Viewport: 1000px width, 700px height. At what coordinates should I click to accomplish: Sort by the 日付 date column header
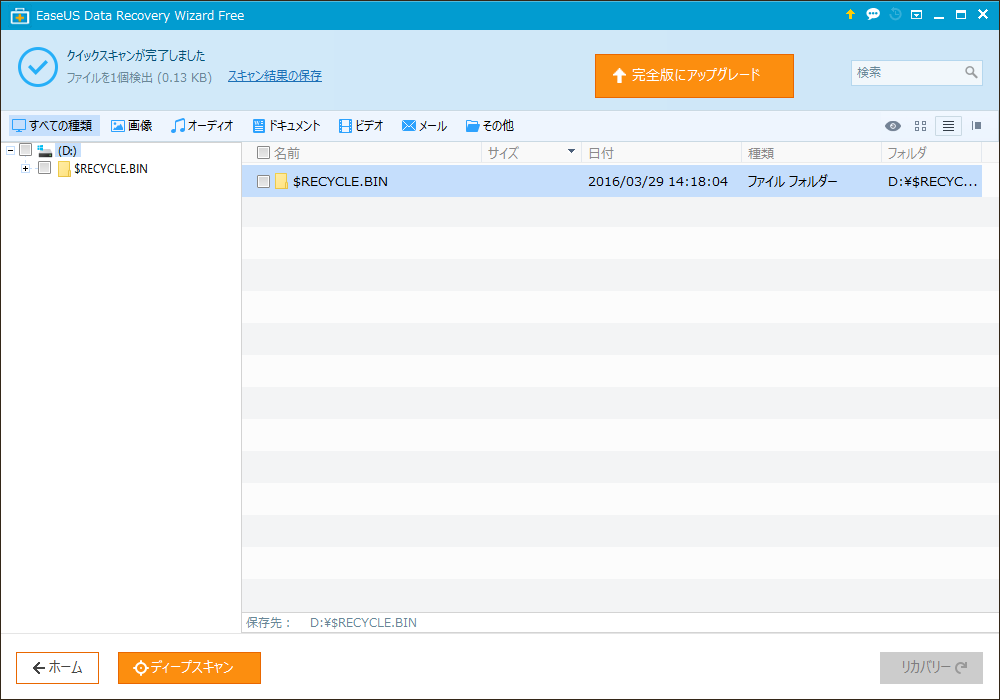[601, 153]
